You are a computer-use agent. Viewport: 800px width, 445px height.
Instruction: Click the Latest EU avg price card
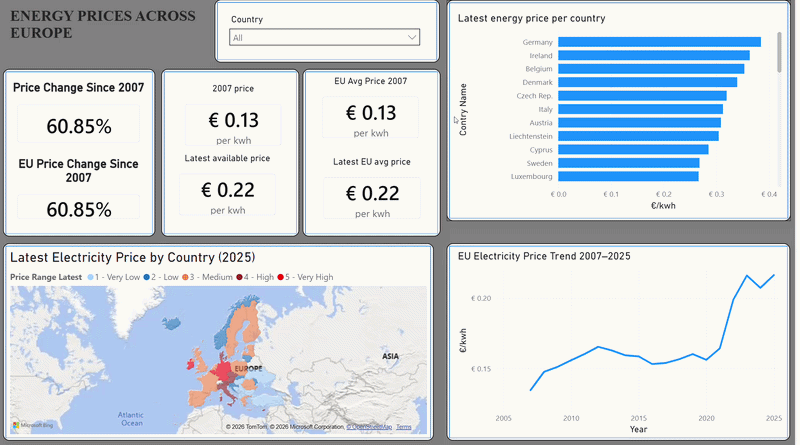[372, 193]
